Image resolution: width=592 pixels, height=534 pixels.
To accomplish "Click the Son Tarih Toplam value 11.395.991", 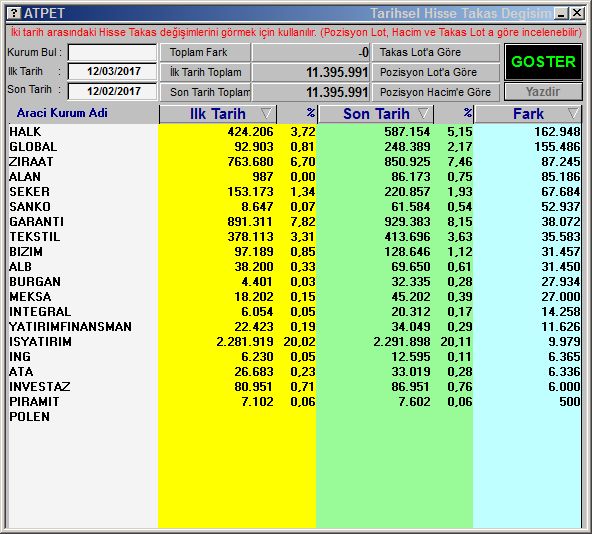I will click(x=337, y=92).
